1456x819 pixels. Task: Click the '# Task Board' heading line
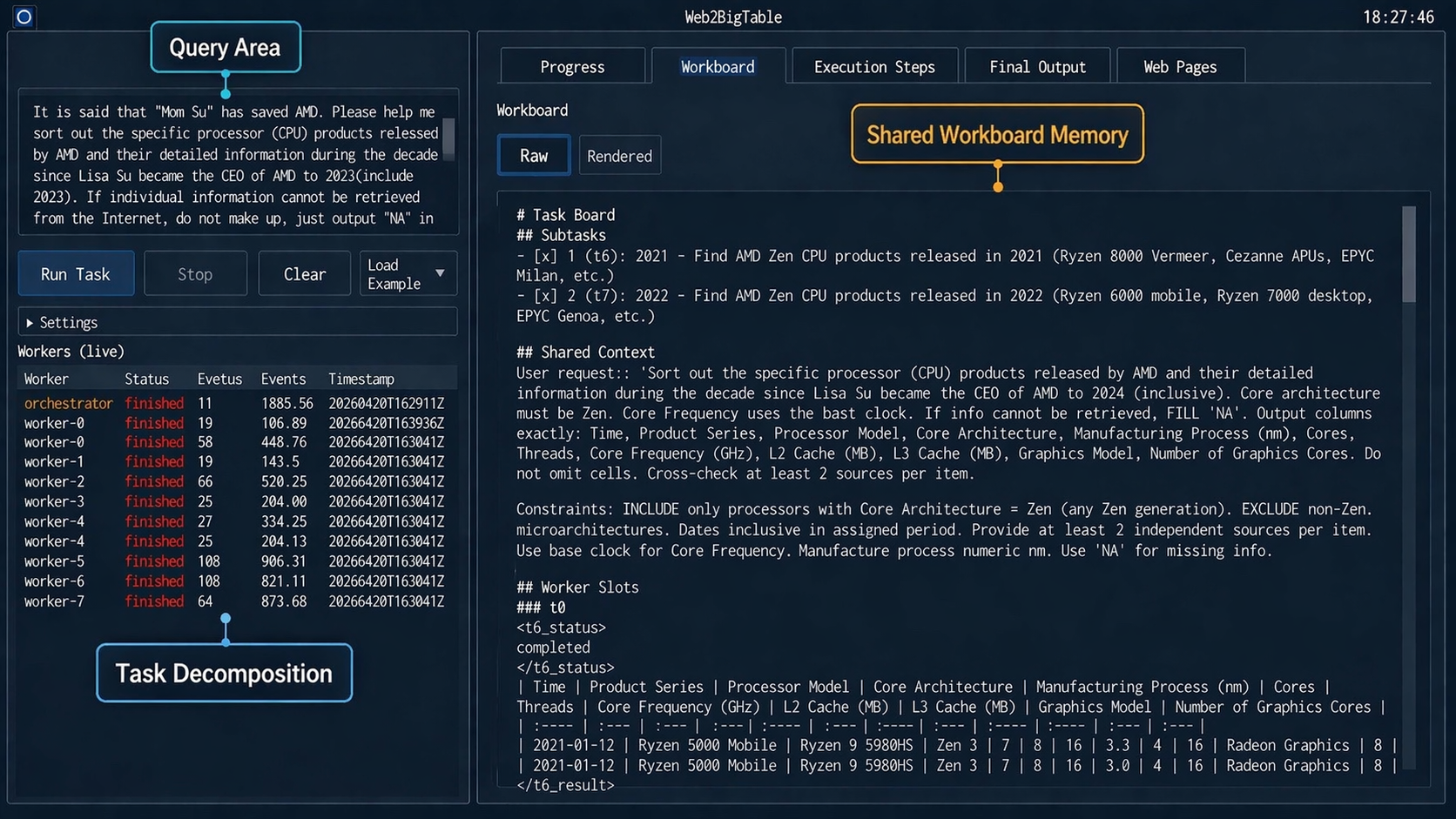coord(565,215)
